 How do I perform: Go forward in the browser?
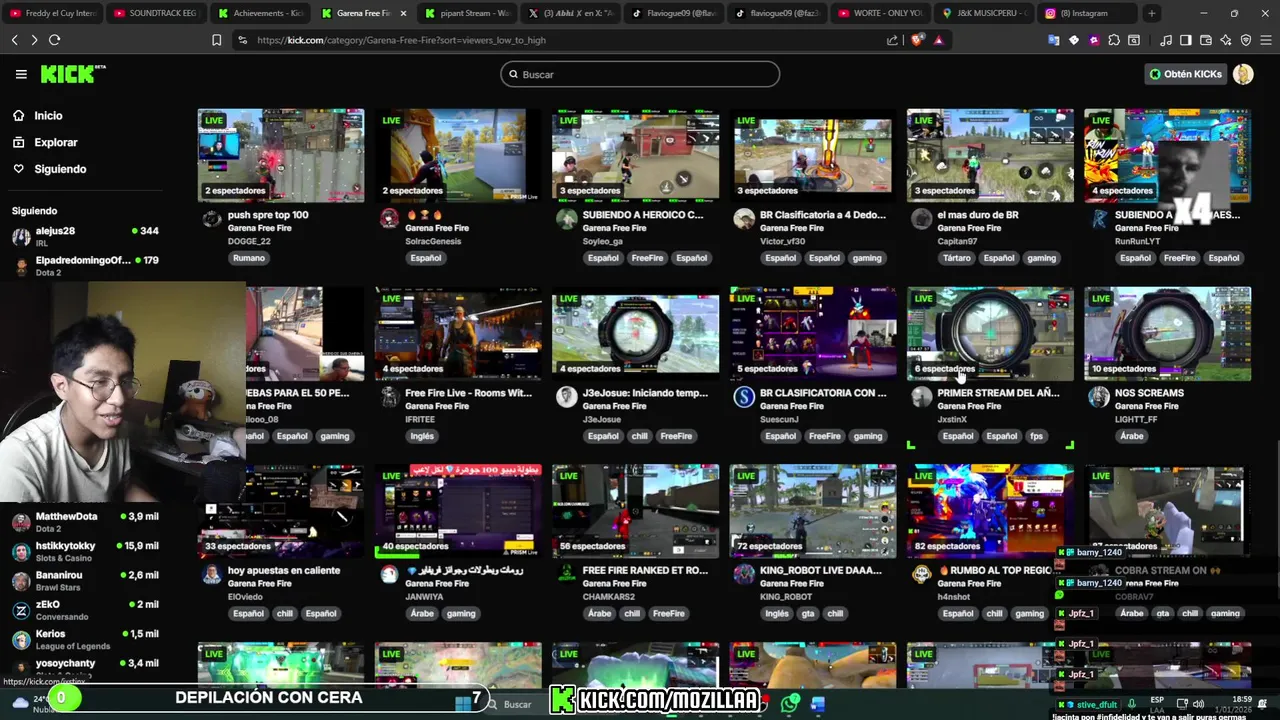tap(34, 40)
